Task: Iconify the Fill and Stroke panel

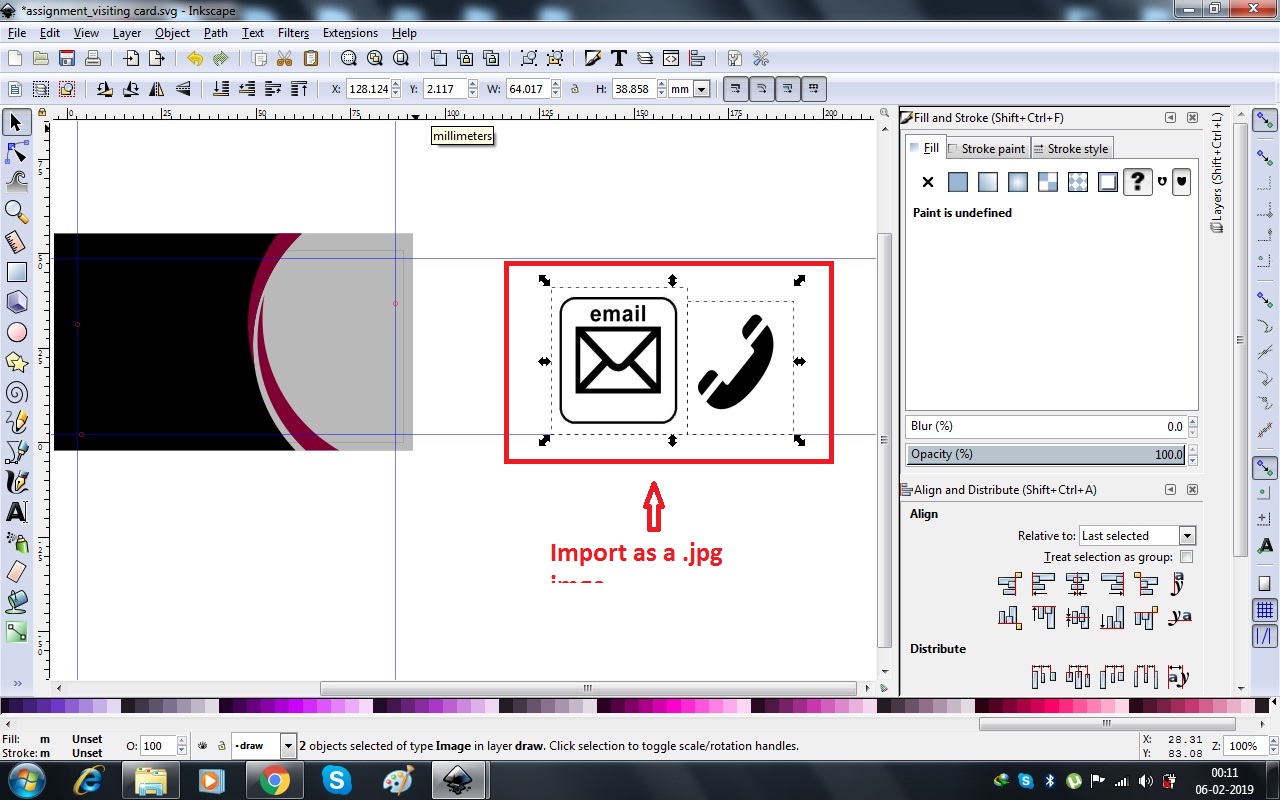Action: click(x=1170, y=117)
